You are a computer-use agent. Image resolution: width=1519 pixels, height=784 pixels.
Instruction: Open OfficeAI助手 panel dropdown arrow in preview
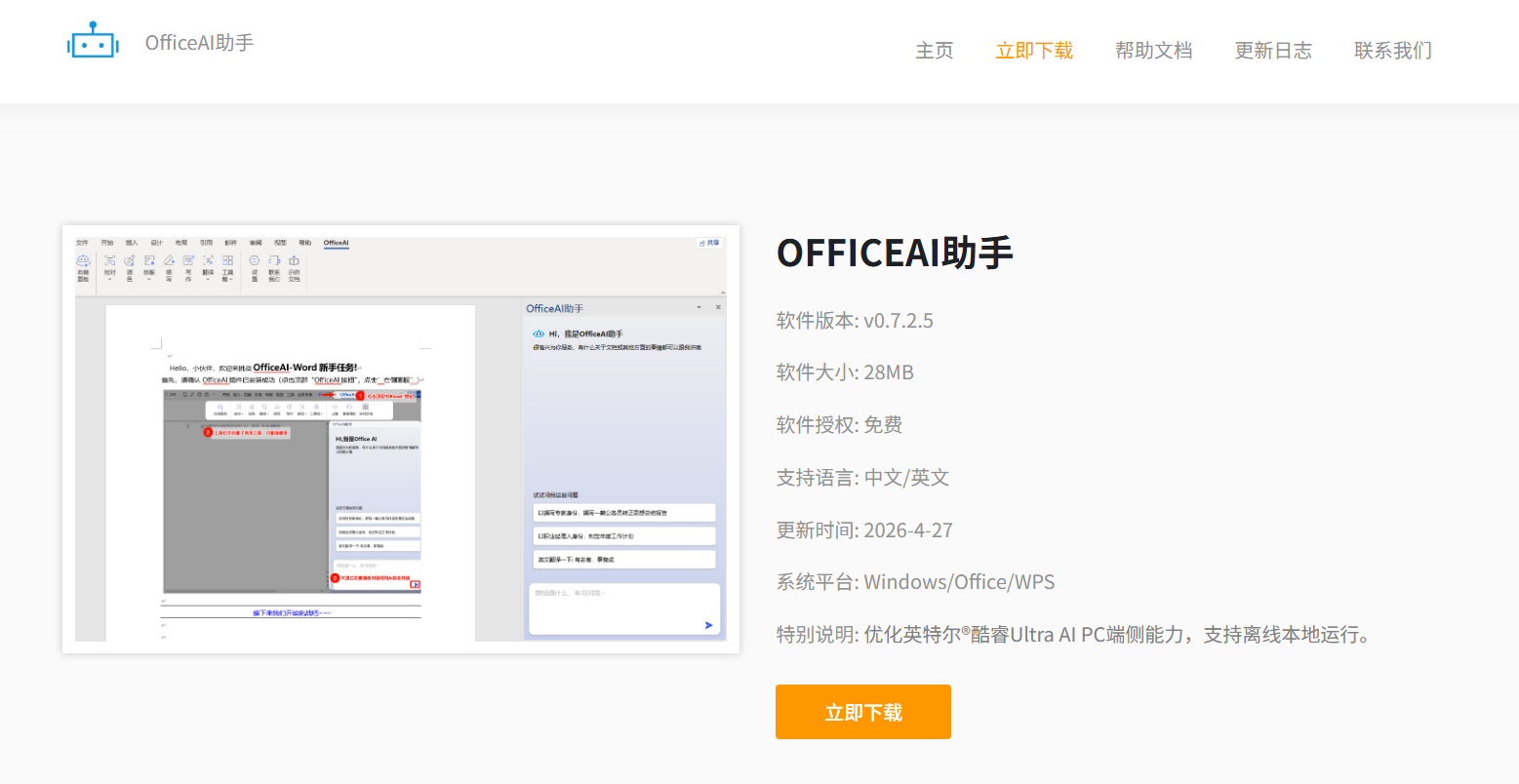coord(699,307)
